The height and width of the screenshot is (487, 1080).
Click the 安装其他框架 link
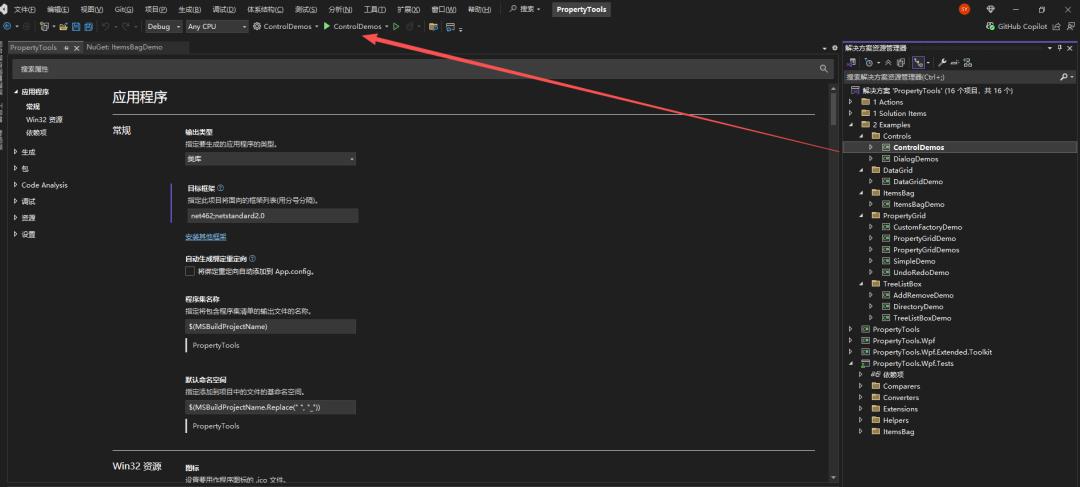pos(206,236)
